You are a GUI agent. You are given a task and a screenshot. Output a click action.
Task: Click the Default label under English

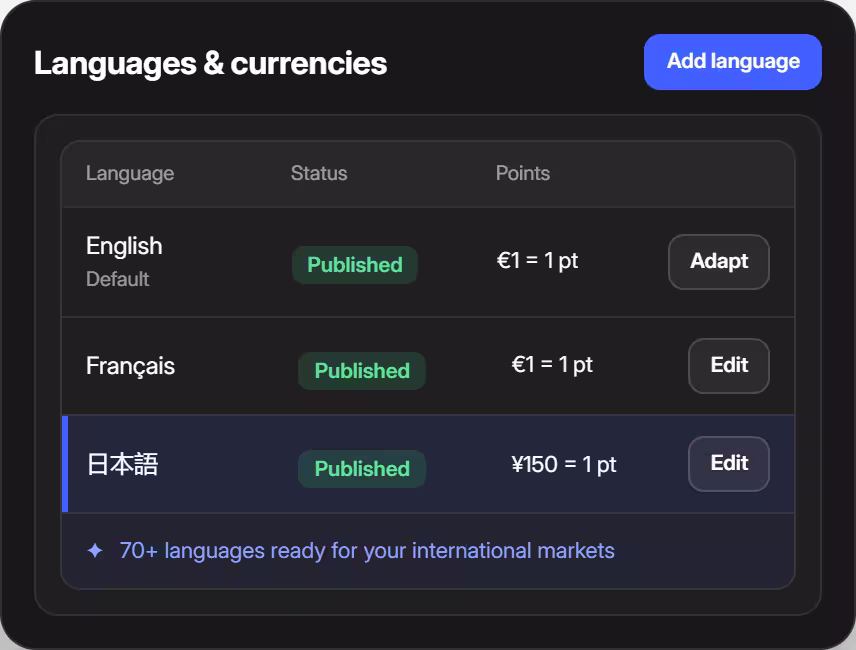tap(117, 279)
